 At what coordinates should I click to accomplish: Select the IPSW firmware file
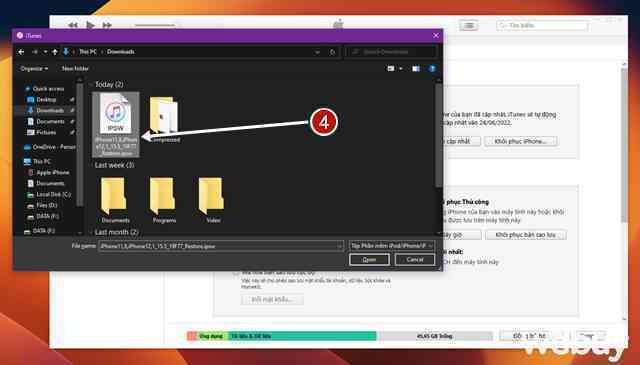click(x=116, y=125)
